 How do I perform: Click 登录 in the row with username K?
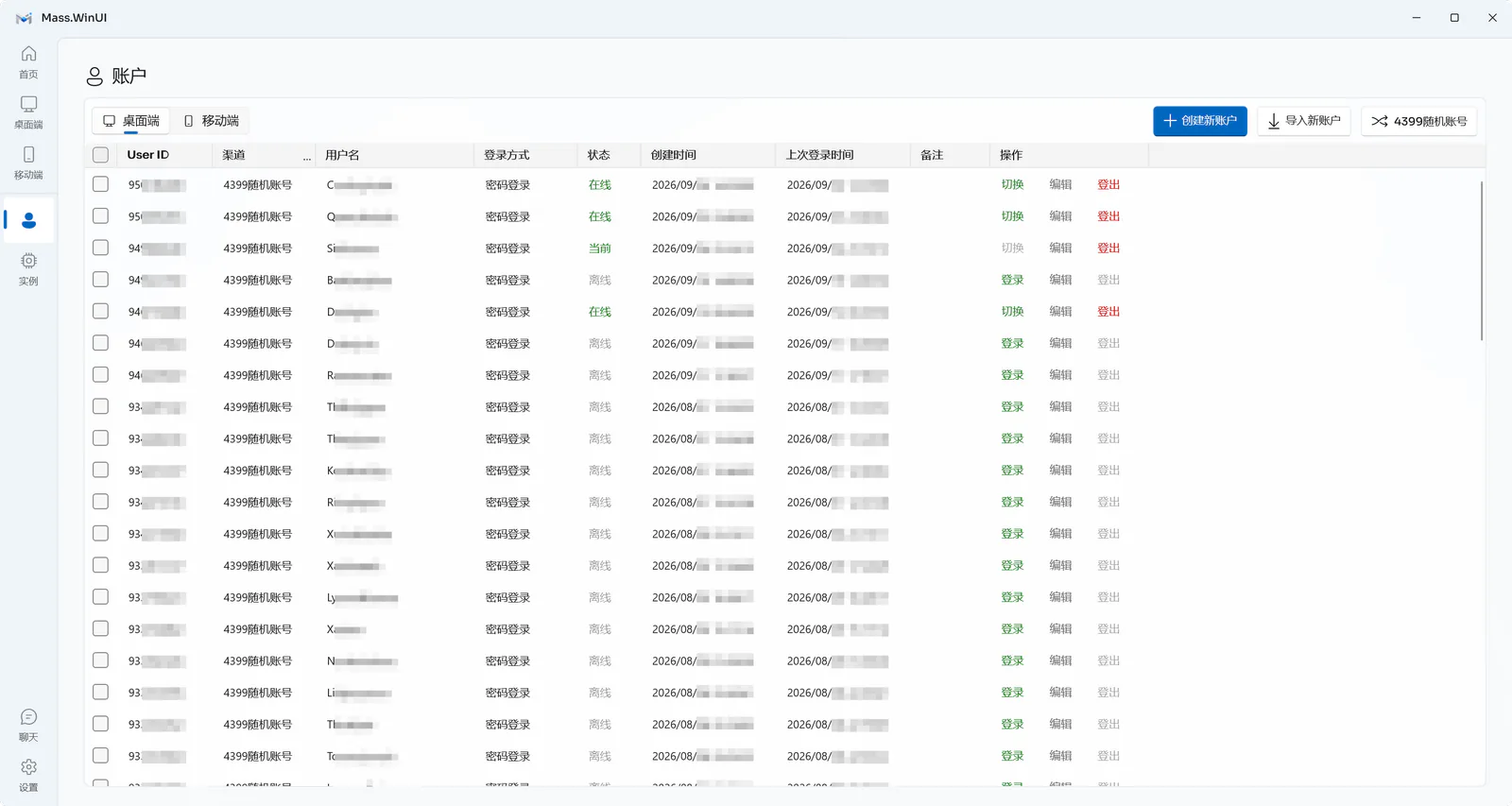click(1012, 471)
